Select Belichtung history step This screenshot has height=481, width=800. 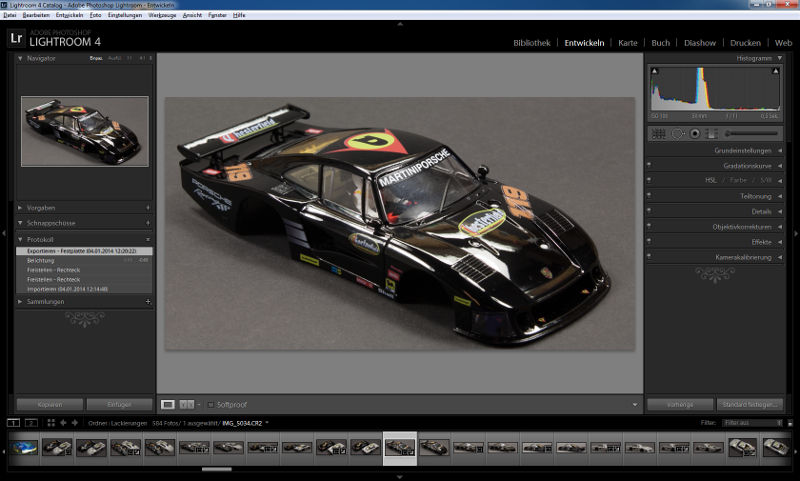[x=84, y=260]
